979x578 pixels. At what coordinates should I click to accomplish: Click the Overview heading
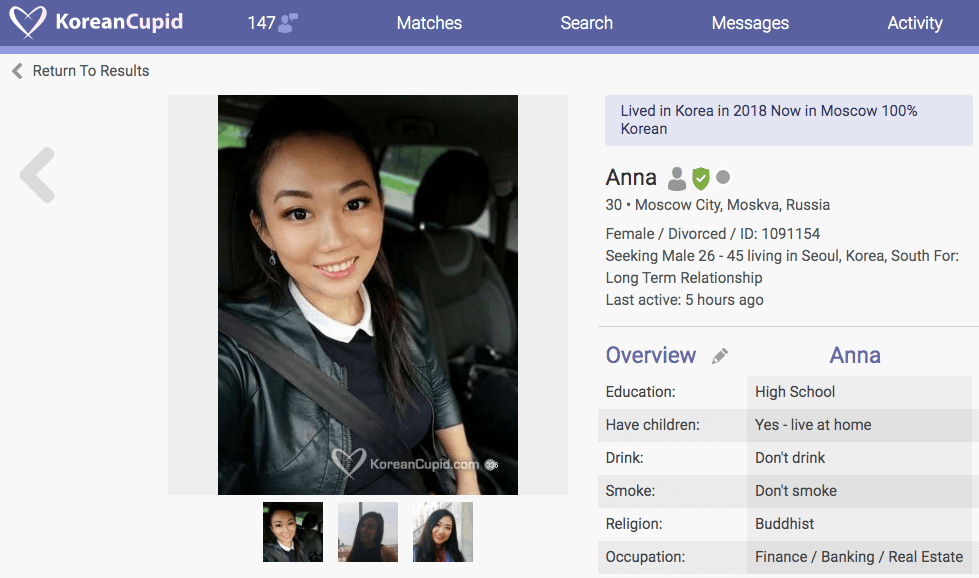(x=651, y=355)
